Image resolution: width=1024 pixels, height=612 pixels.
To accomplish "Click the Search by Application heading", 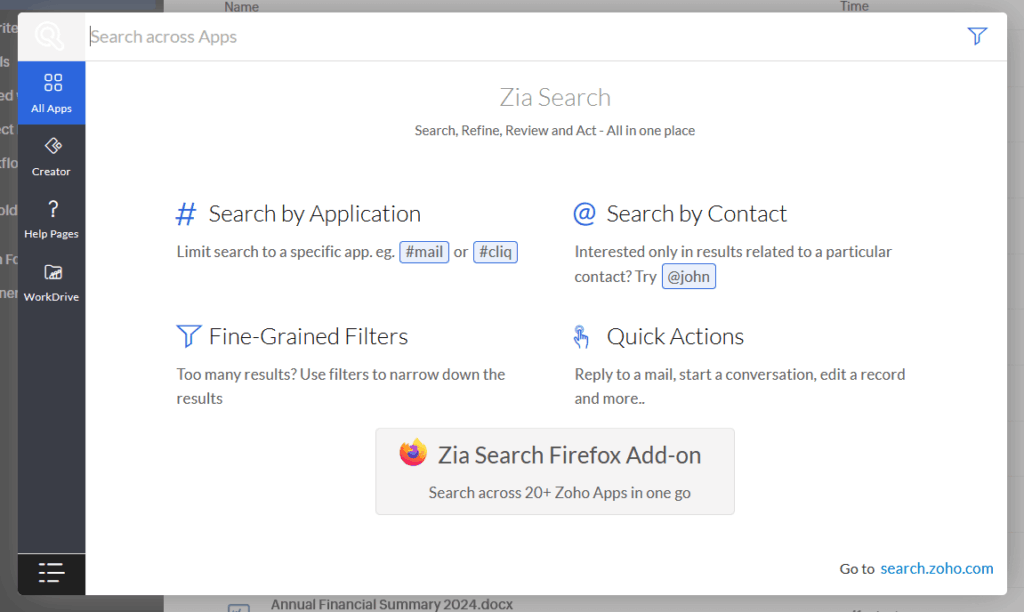I will coord(315,214).
